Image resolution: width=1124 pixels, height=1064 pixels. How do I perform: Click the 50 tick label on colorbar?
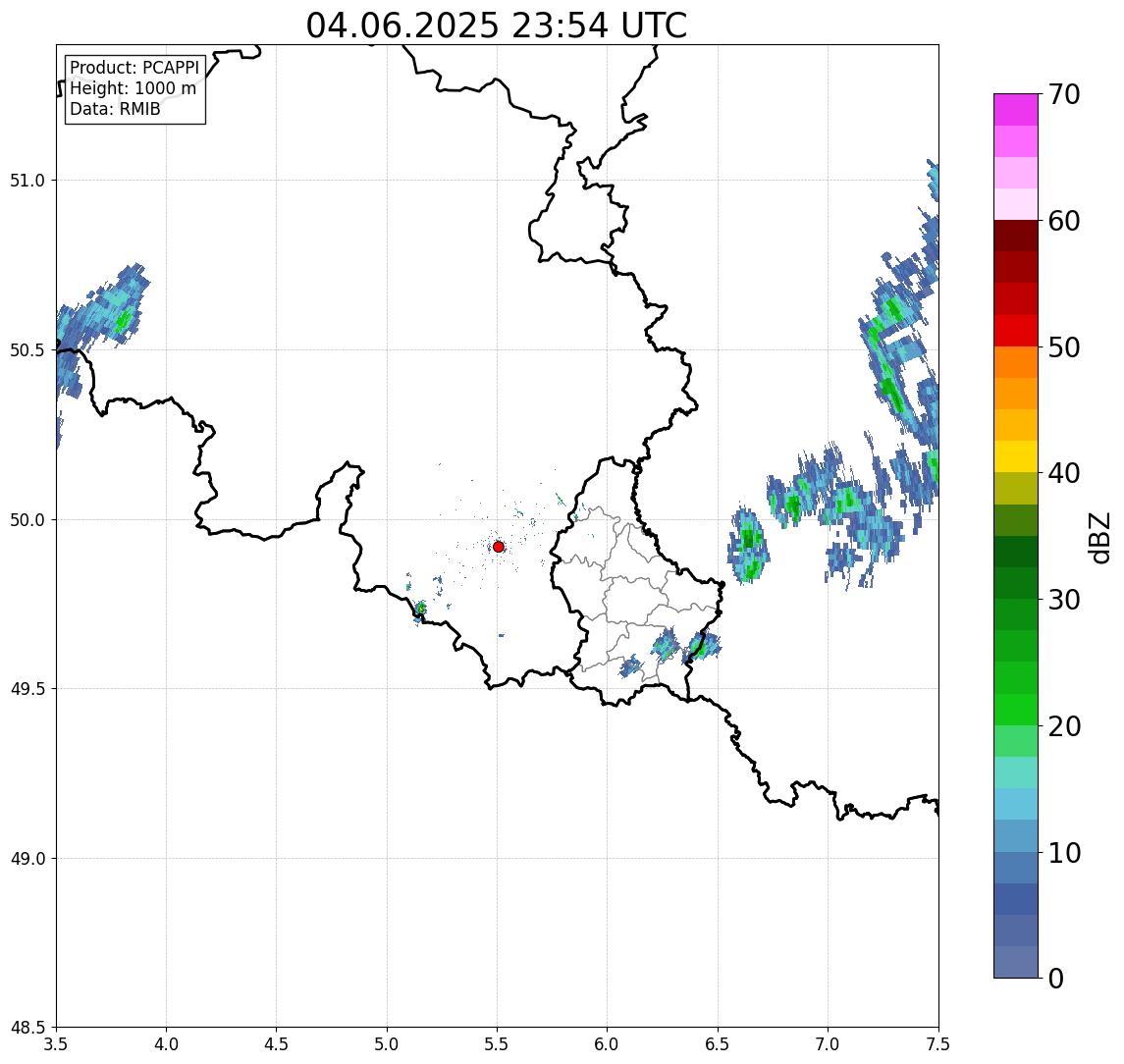tap(1064, 347)
